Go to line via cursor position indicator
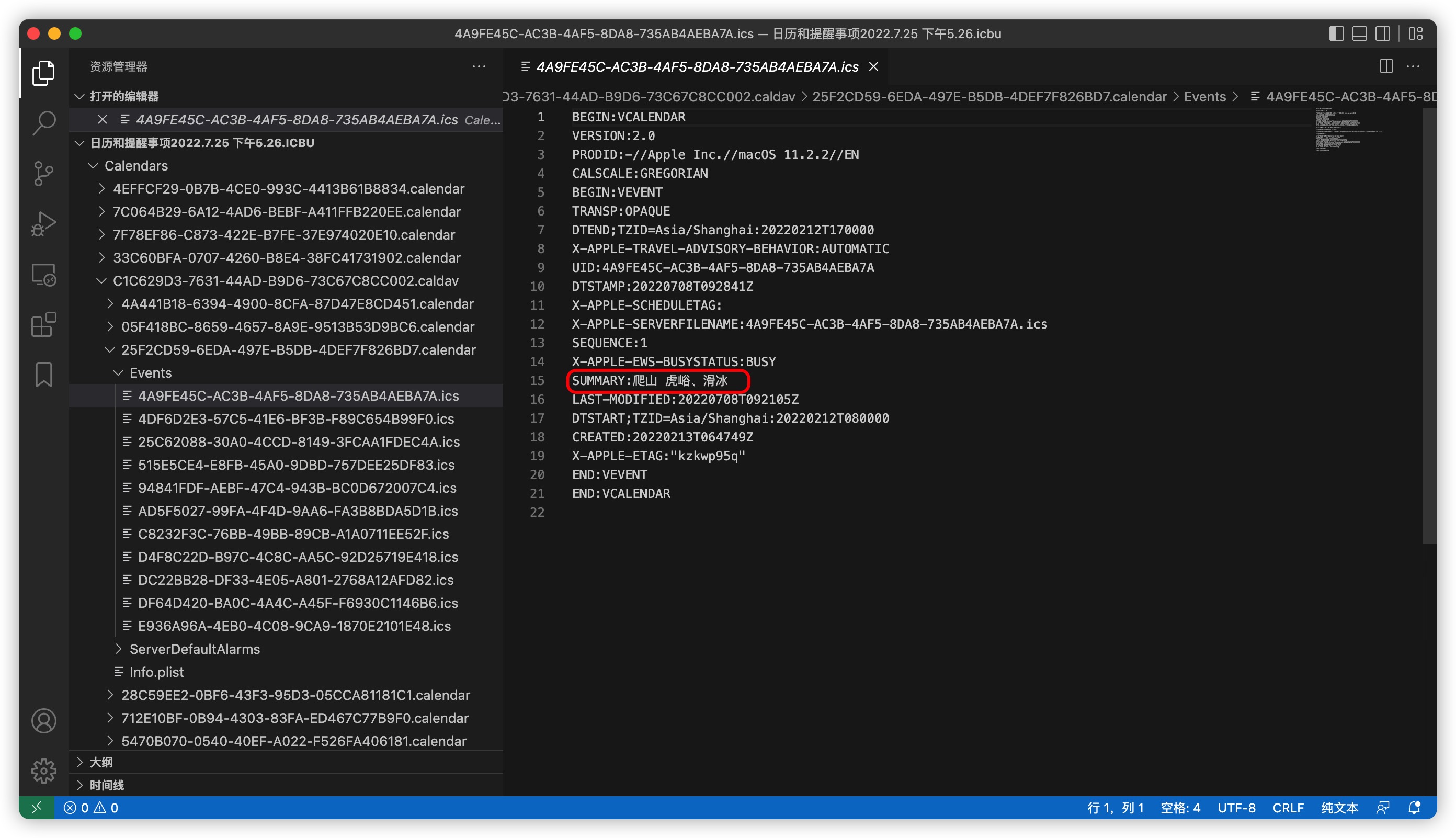This screenshot has width=1456, height=838. click(1115, 808)
